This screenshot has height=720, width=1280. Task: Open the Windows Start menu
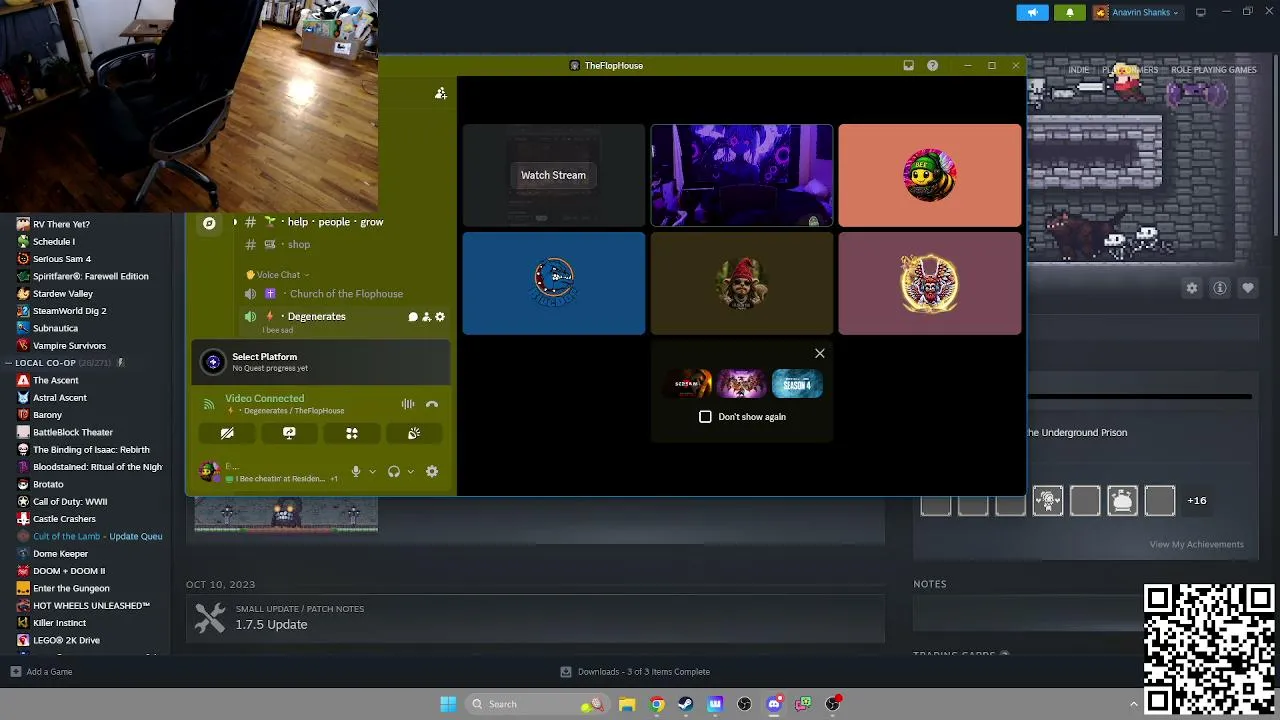448,704
